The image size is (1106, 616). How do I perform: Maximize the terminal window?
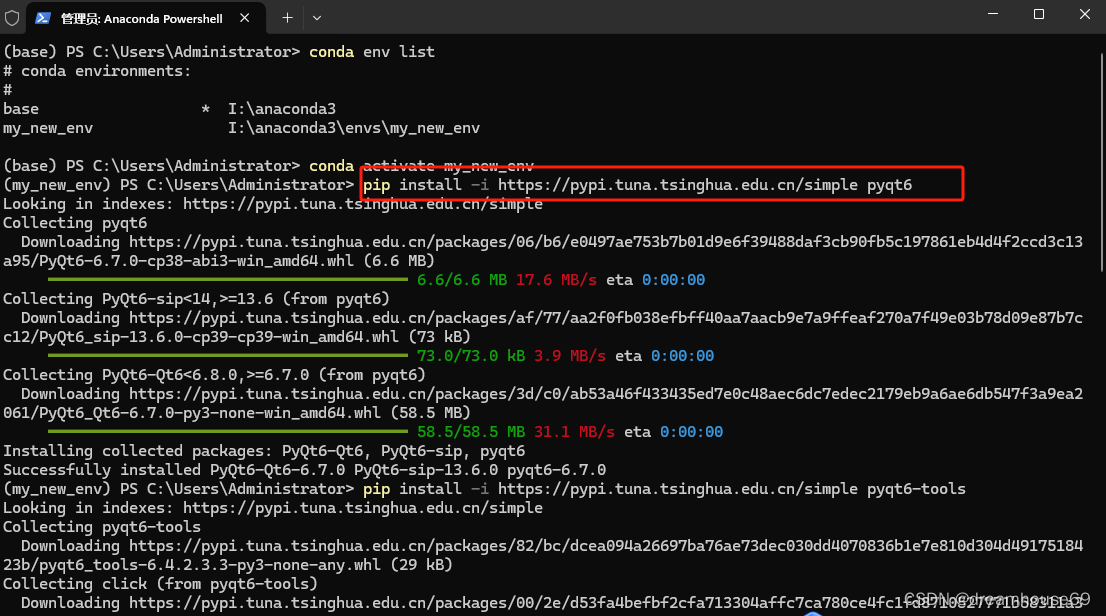point(1038,14)
